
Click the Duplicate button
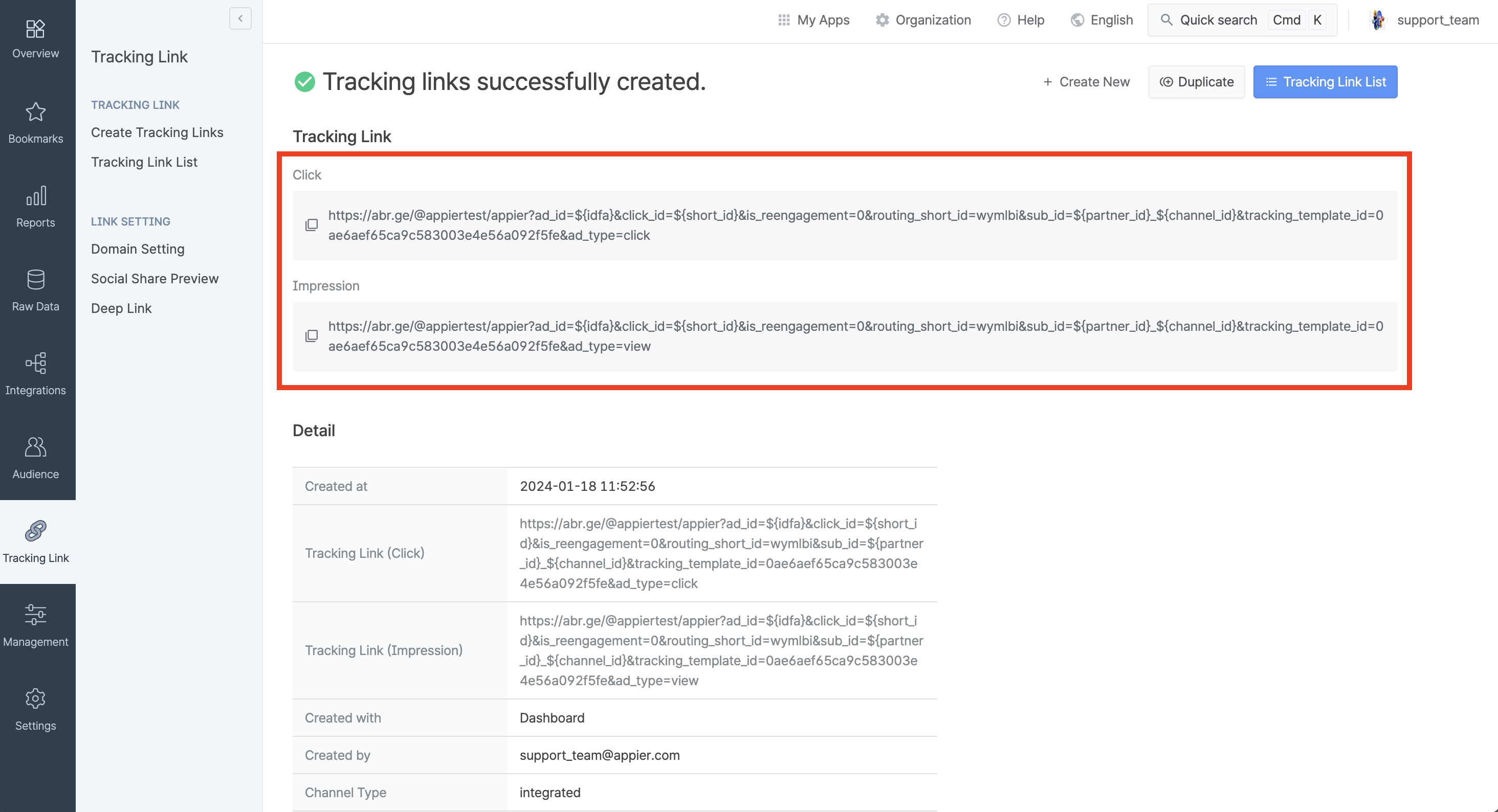click(1196, 82)
